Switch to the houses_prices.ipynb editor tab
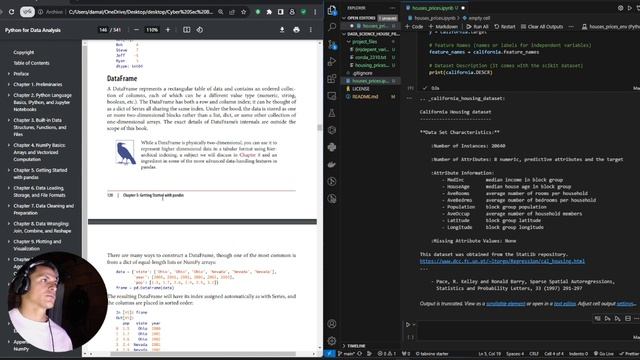Viewport: 640px width, 360px height. (435, 8)
